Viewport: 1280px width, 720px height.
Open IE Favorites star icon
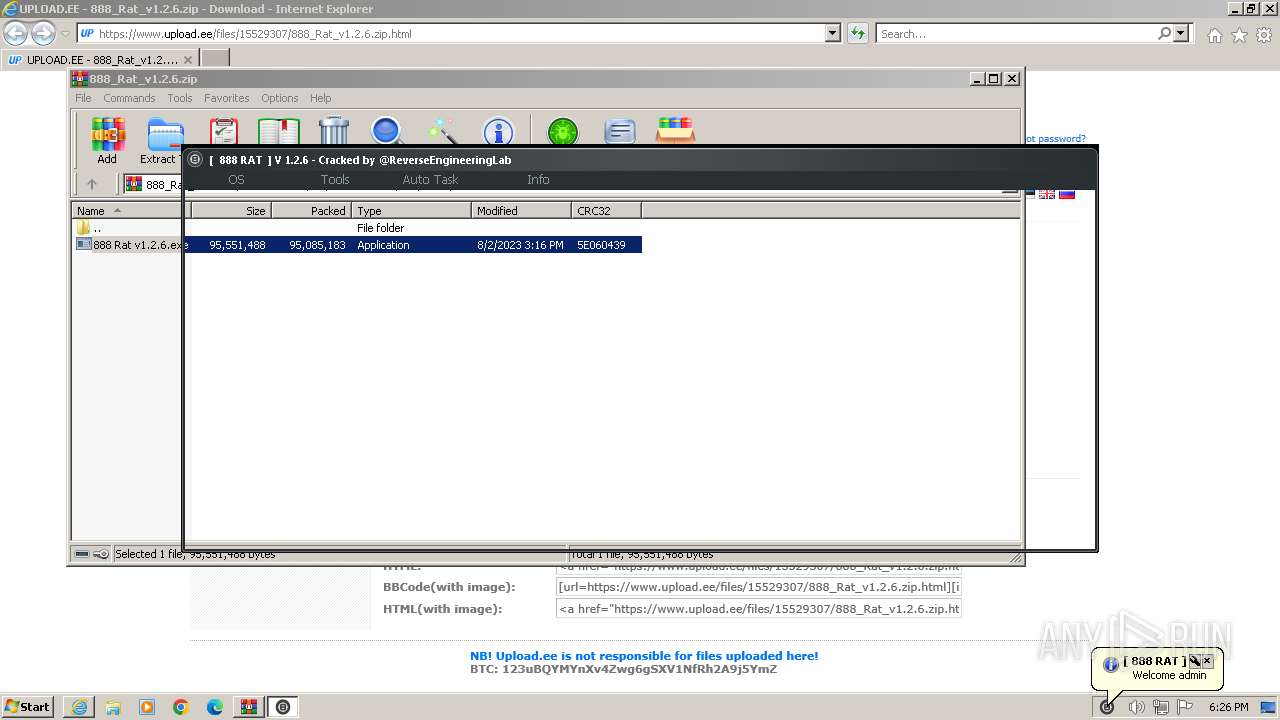(1239, 35)
